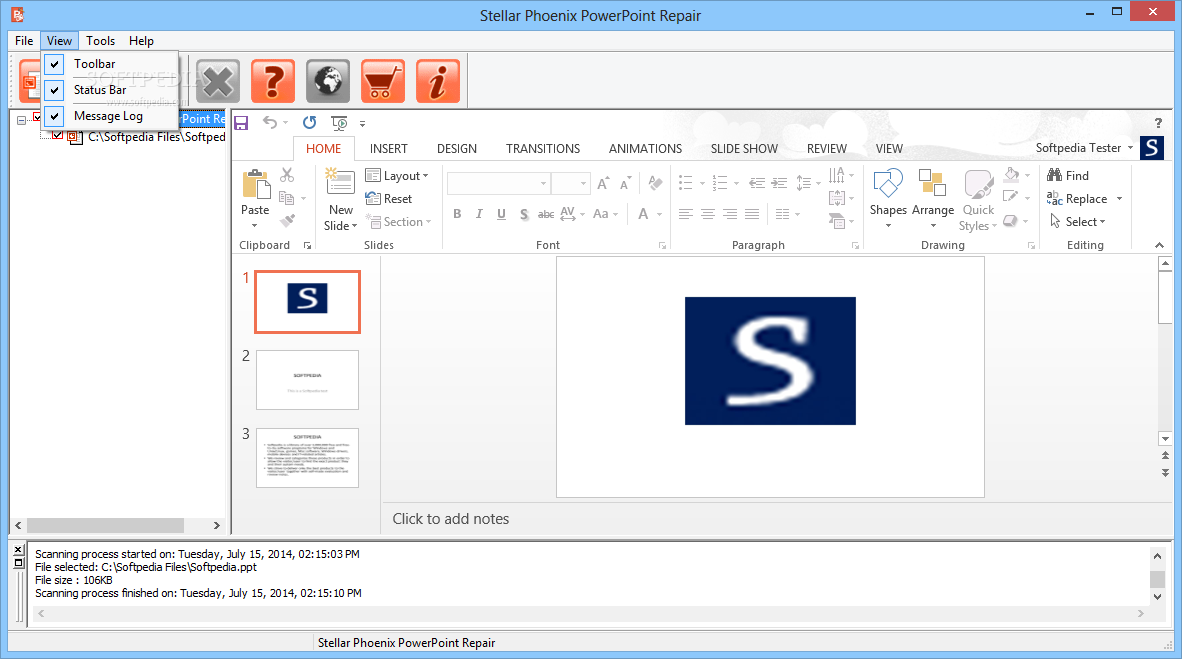The height and width of the screenshot is (659, 1182).
Task: Toggle checkbox beside C:\Softpedia Files tree item
Action: (57, 136)
